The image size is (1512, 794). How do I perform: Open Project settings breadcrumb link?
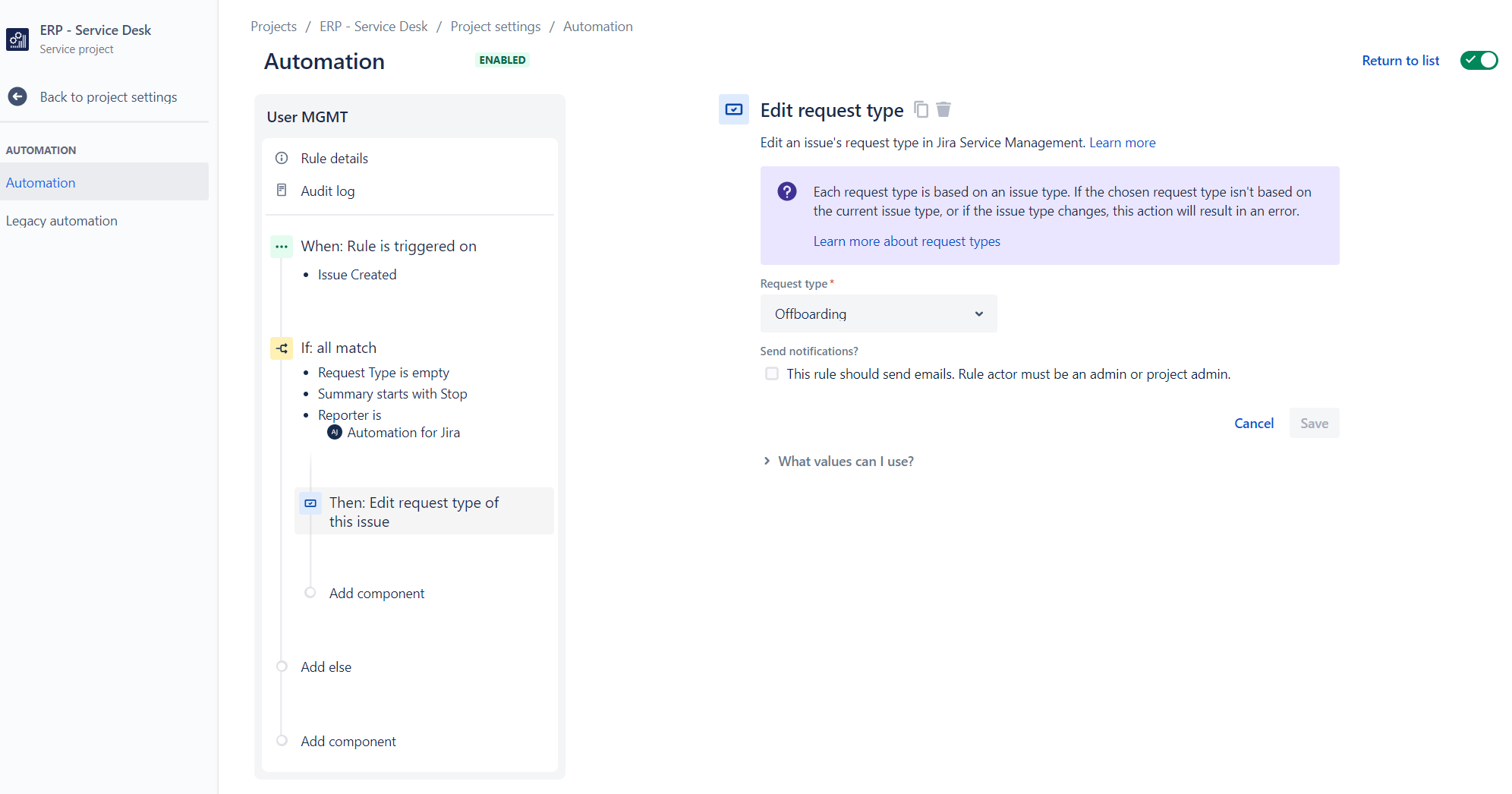point(496,27)
